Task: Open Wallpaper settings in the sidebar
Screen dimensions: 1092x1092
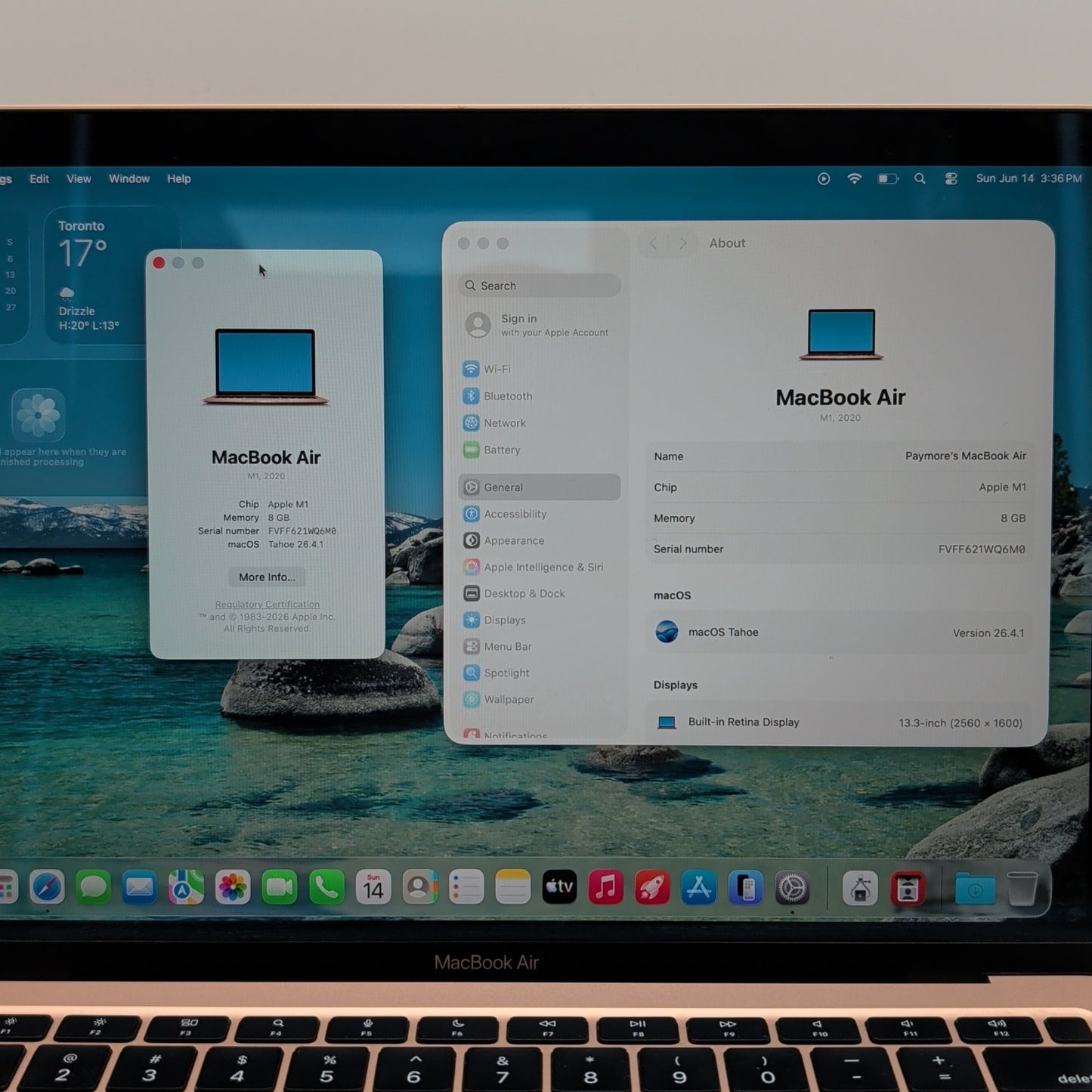Action: point(540,699)
